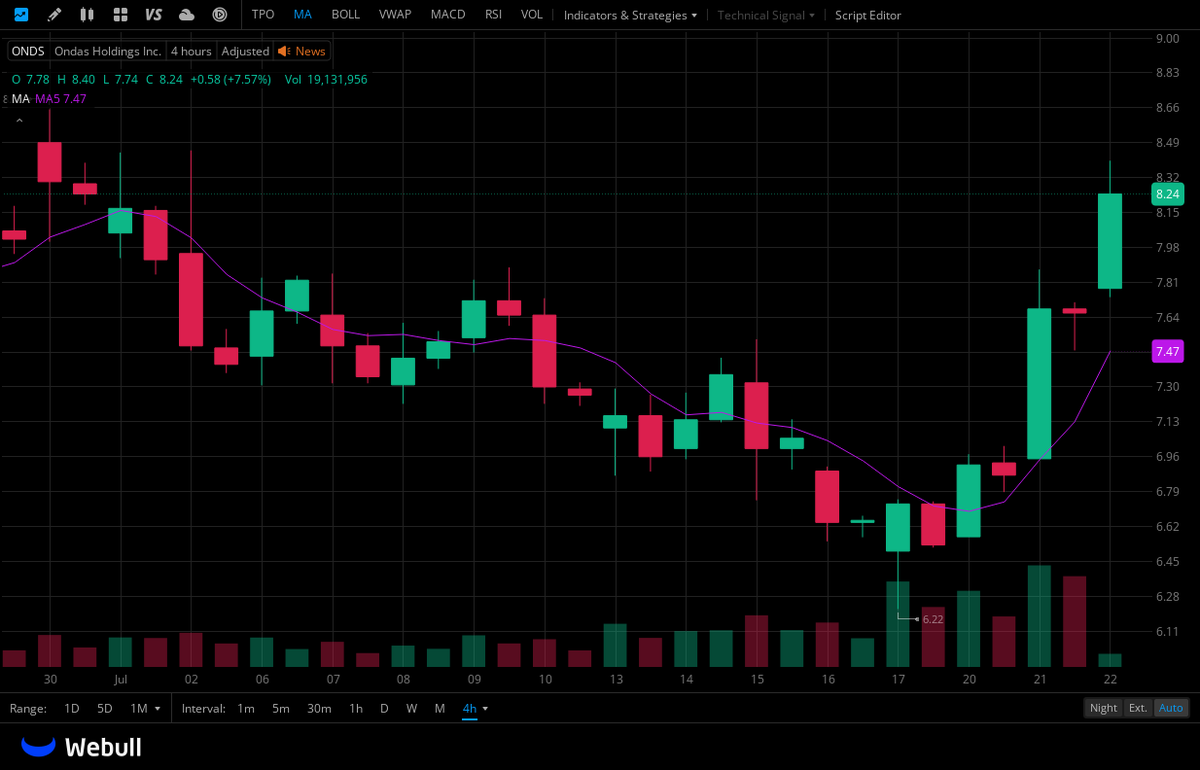Open the drawing pencil tool
1200x770 pixels.
click(x=54, y=15)
